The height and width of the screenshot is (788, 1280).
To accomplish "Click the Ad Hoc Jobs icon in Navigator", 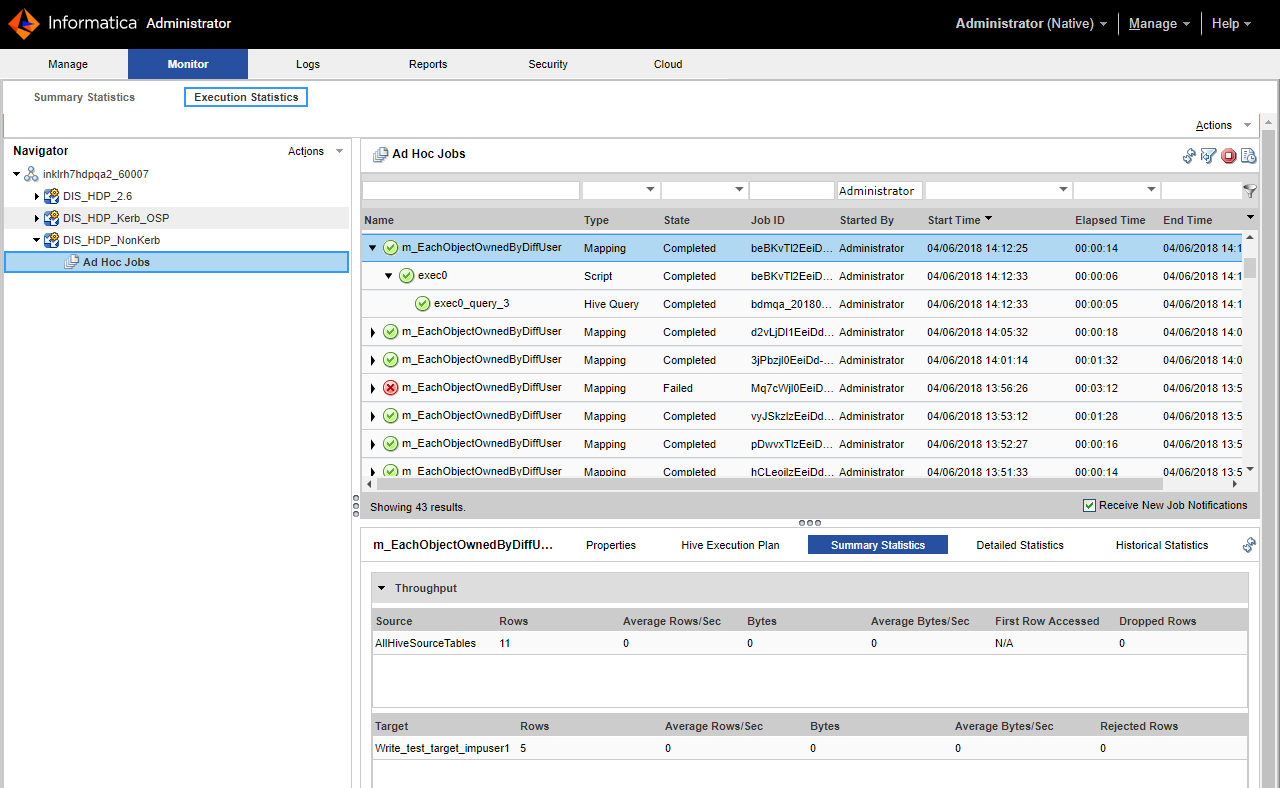I will (71, 262).
